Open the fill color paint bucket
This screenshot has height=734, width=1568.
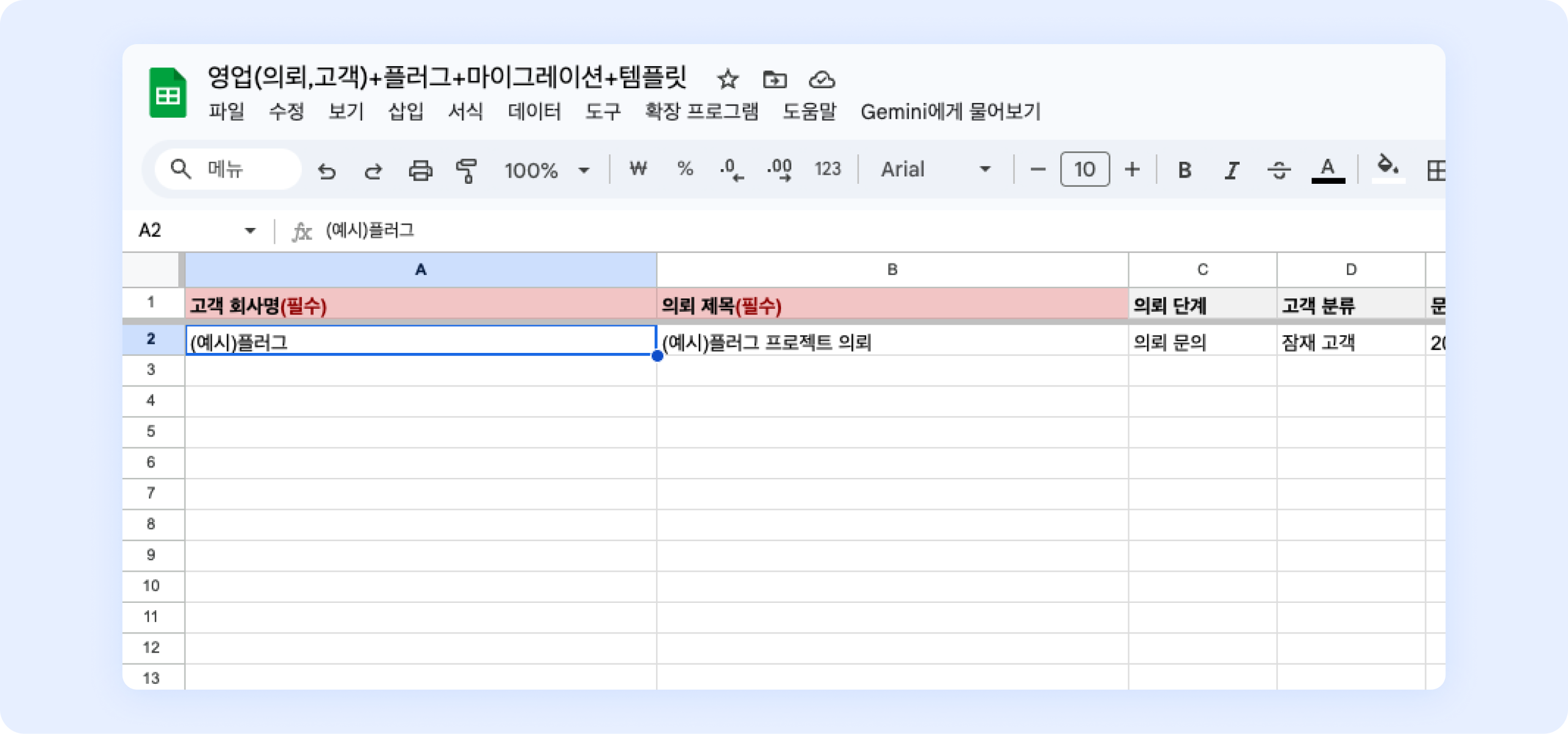tap(1387, 168)
